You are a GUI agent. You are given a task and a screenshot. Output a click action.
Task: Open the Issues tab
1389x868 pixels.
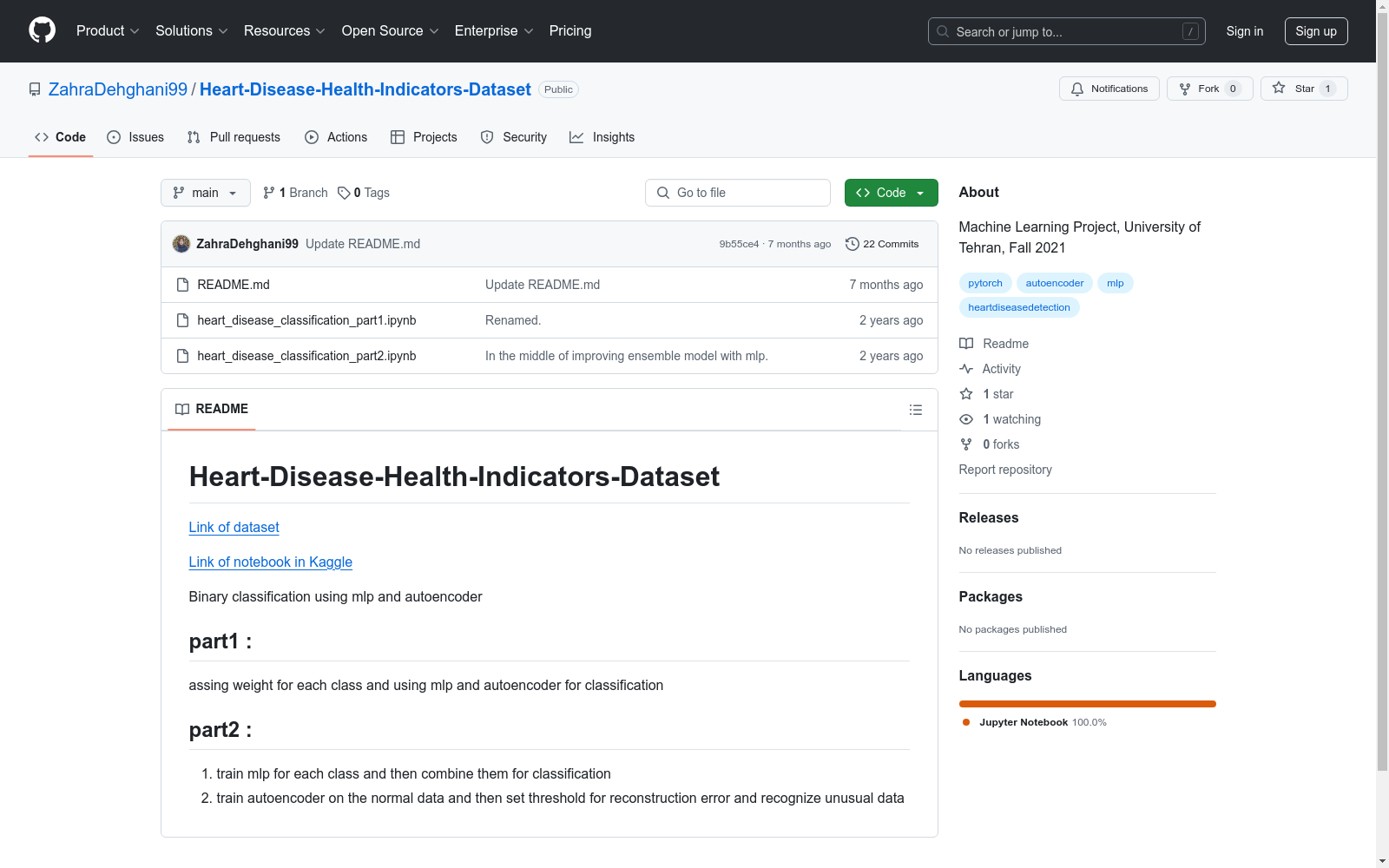coord(135,137)
